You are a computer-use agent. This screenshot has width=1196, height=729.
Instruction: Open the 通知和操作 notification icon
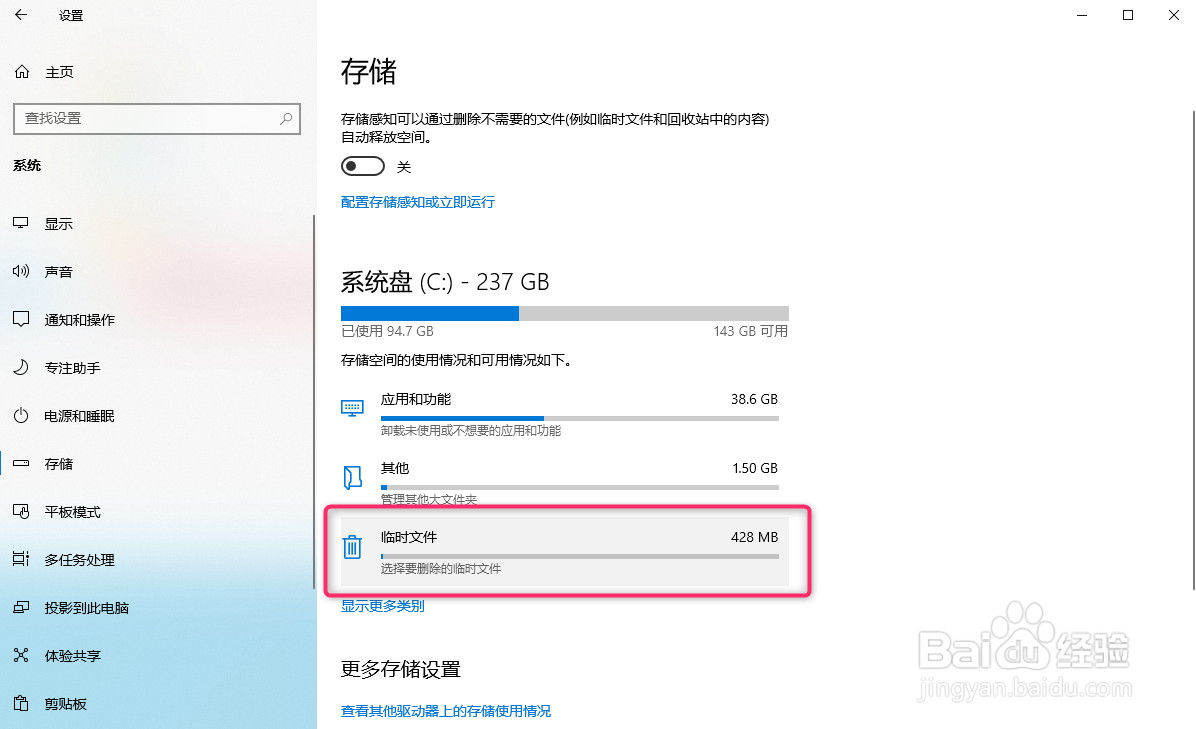[21, 320]
